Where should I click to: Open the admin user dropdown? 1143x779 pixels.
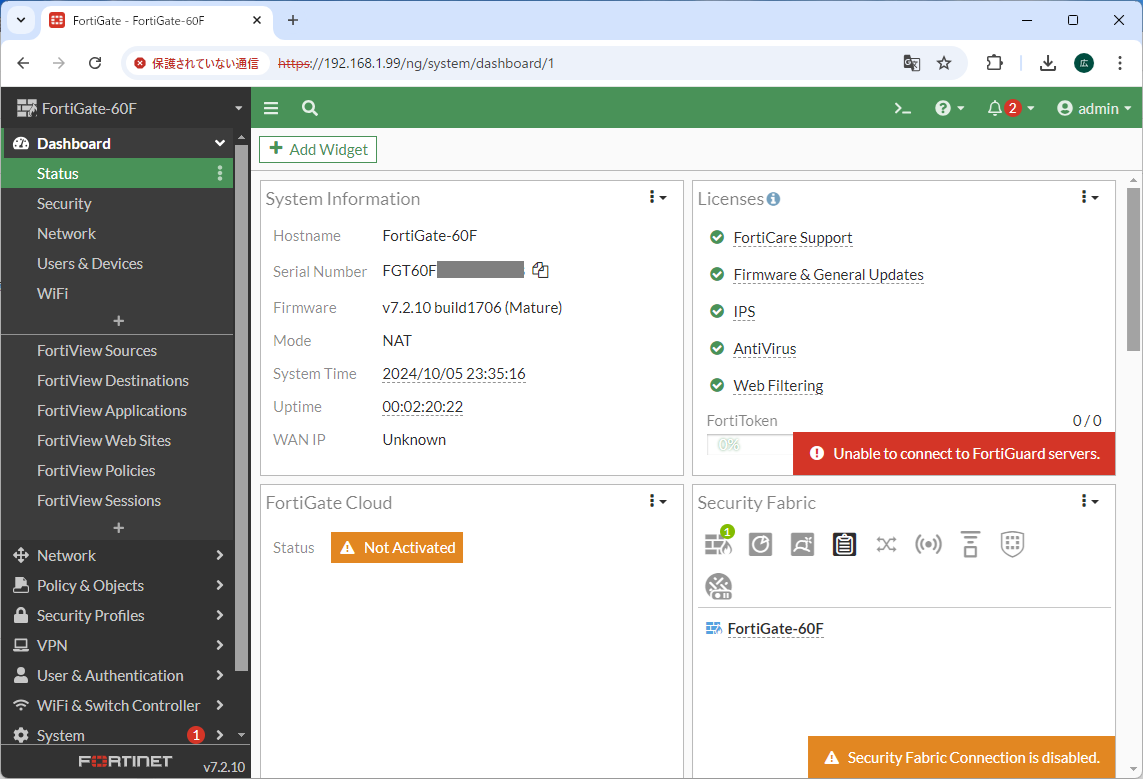[x=1094, y=108]
